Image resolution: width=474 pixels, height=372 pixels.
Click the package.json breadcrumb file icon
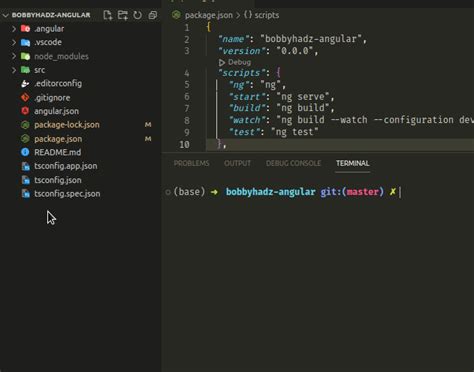pos(176,15)
